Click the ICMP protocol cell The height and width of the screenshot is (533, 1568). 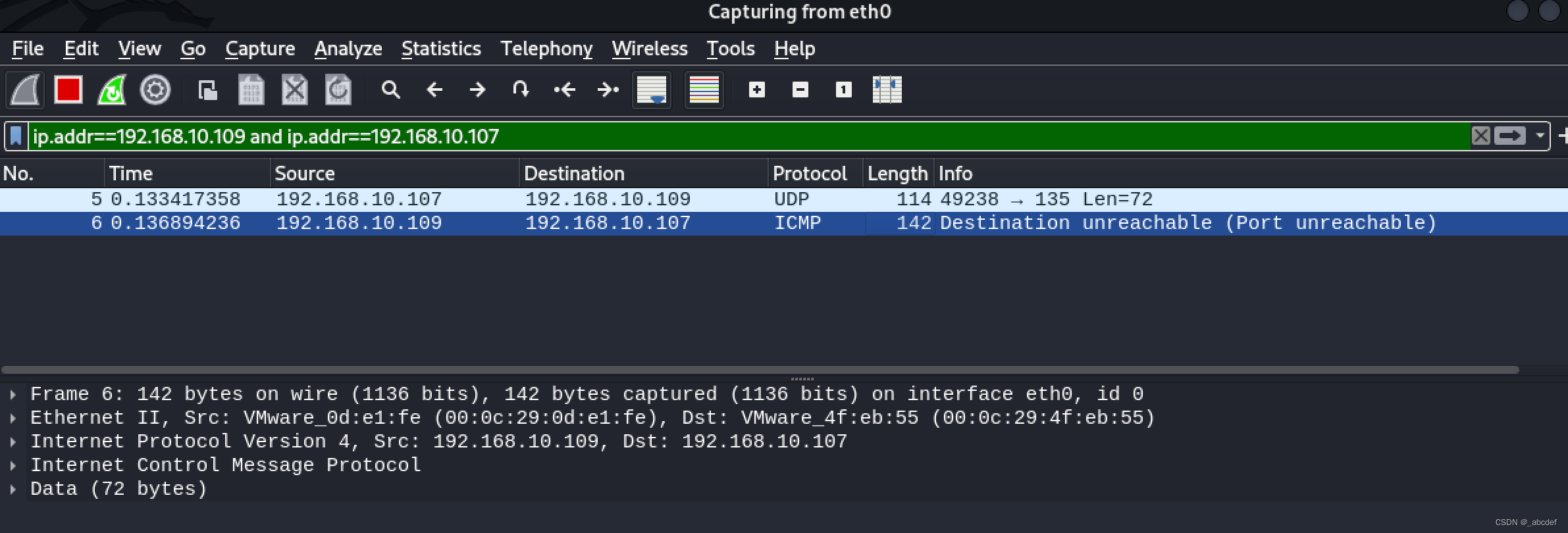[797, 223]
